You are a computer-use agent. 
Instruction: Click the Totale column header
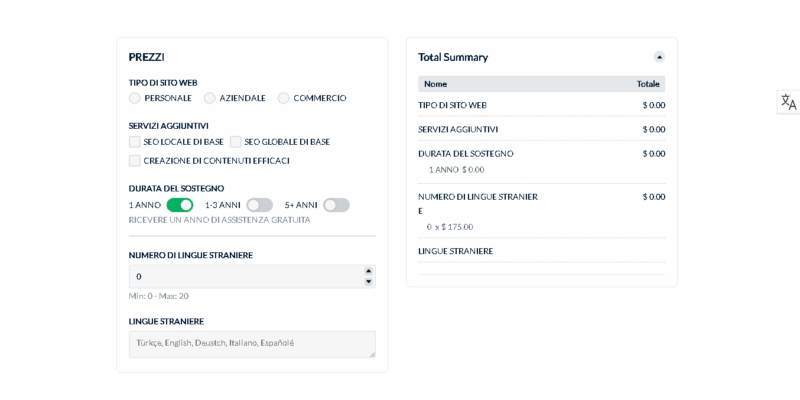click(648, 84)
